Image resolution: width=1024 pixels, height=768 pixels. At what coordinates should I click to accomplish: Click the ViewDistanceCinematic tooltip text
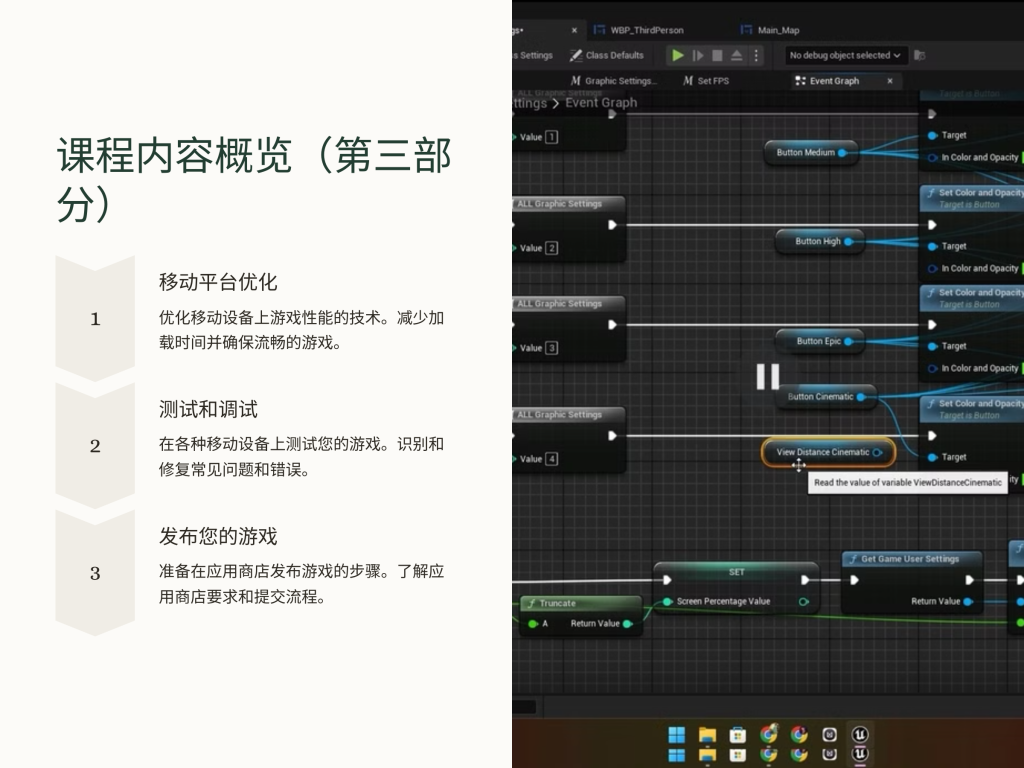click(x=908, y=483)
